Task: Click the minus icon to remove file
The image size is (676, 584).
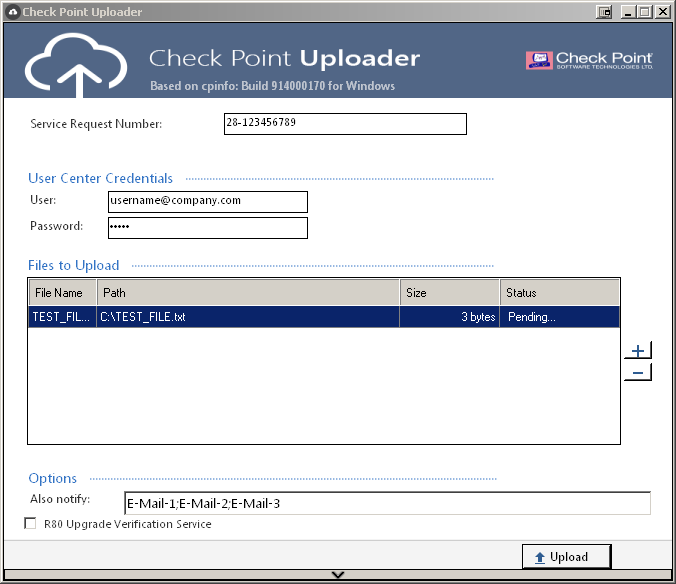Action: point(638,372)
